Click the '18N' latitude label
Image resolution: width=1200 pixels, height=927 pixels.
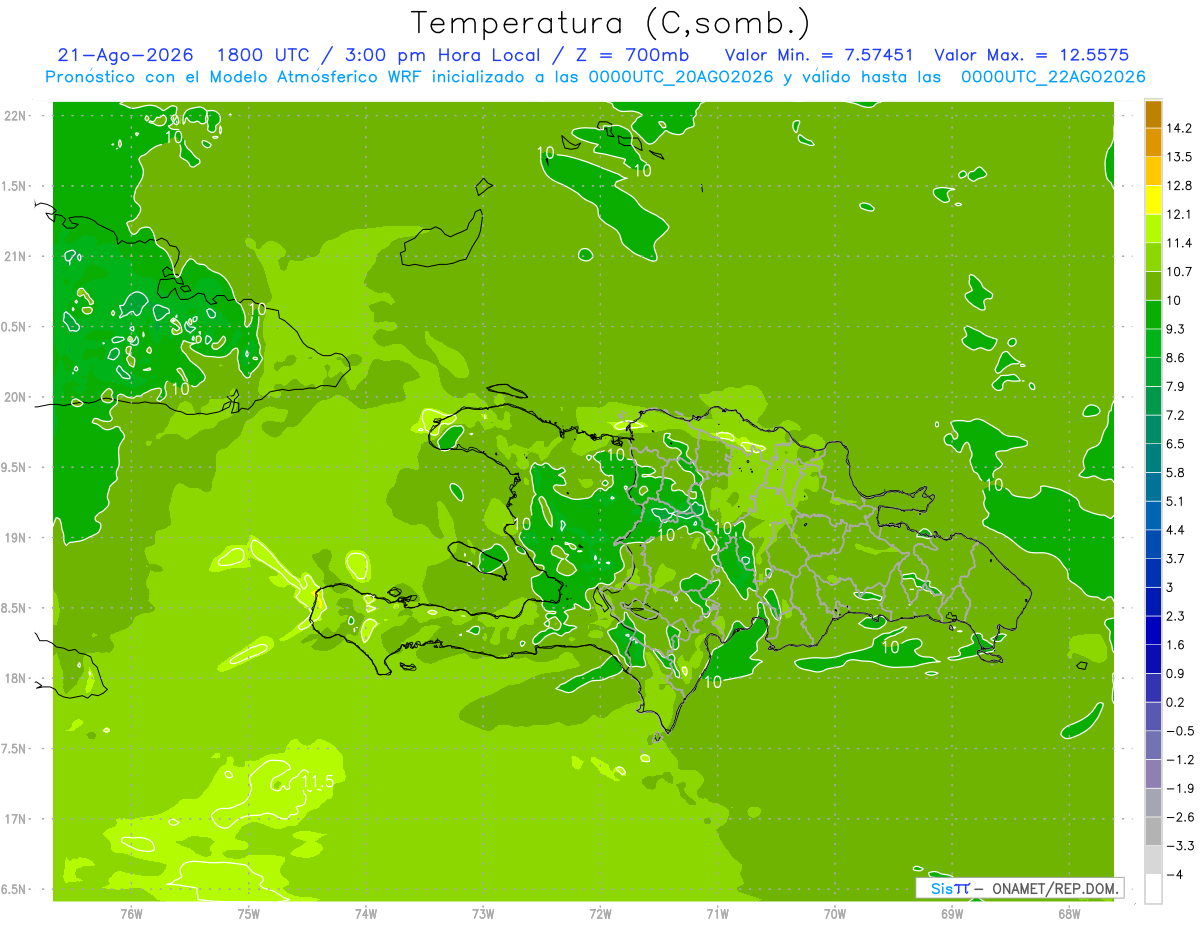(x=16, y=678)
